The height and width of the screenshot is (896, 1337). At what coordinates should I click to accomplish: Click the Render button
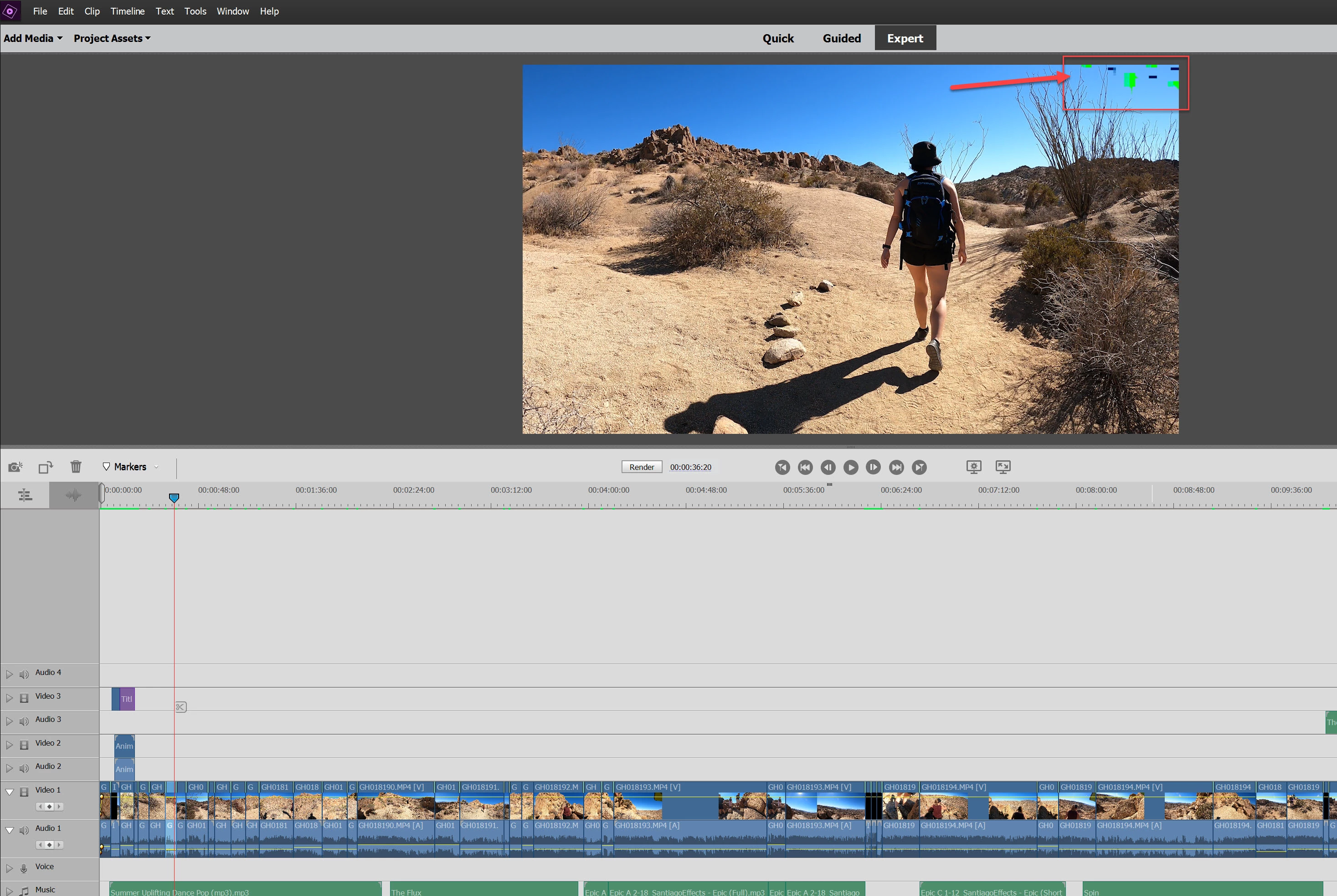(x=641, y=467)
